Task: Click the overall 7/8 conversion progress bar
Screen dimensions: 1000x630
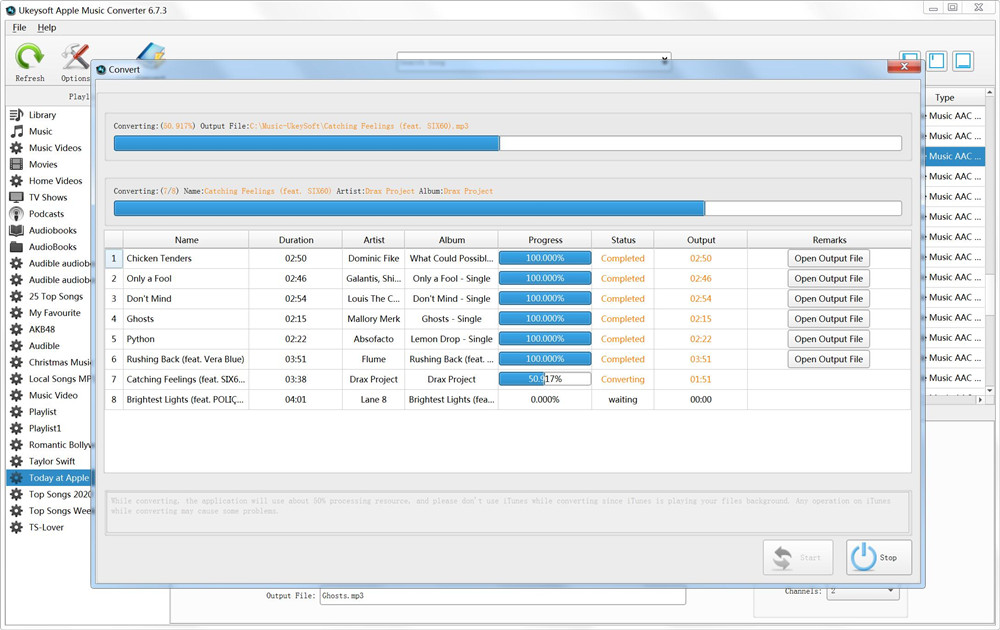Action: [508, 208]
